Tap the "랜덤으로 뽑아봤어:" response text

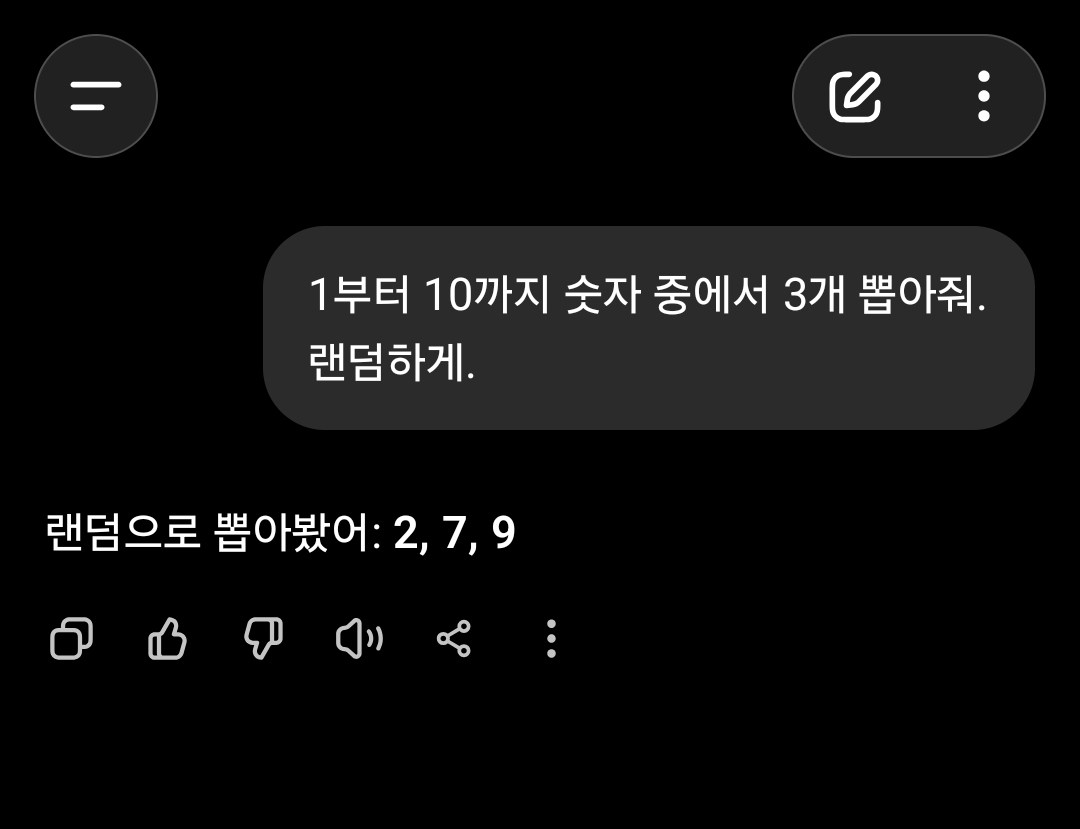[x=214, y=532]
